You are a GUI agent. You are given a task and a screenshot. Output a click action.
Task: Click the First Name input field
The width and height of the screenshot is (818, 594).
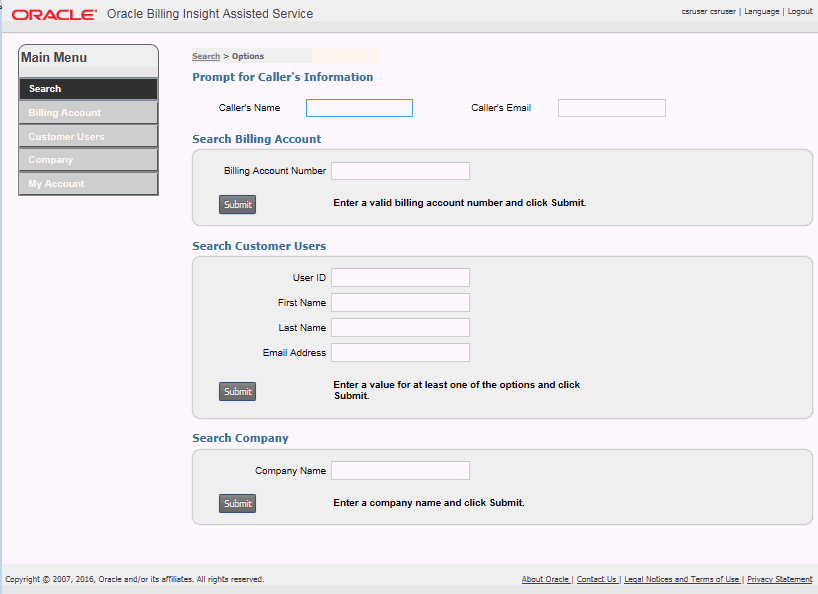[x=401, y=302]
